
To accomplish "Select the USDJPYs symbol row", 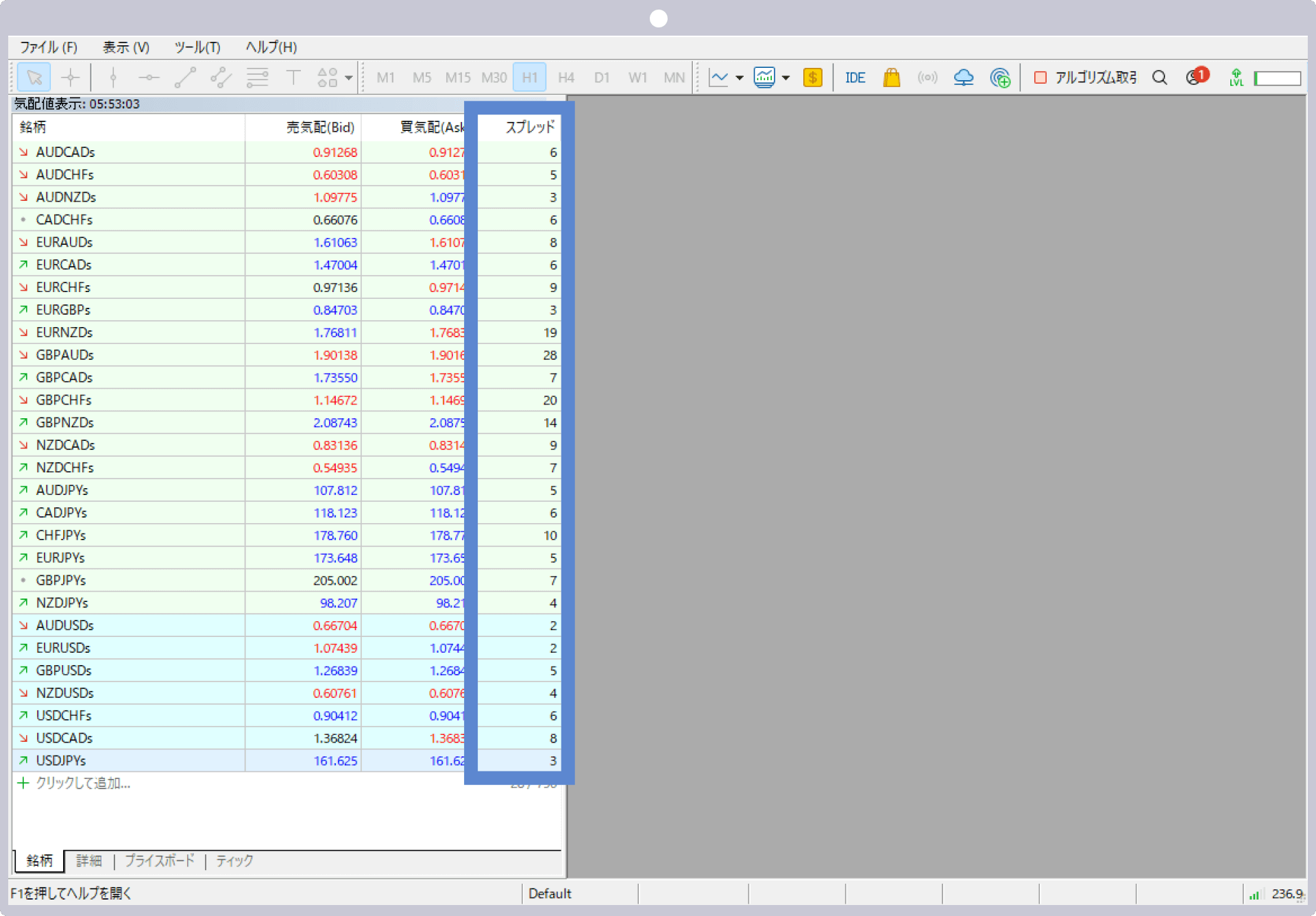I will pos(287,760).
